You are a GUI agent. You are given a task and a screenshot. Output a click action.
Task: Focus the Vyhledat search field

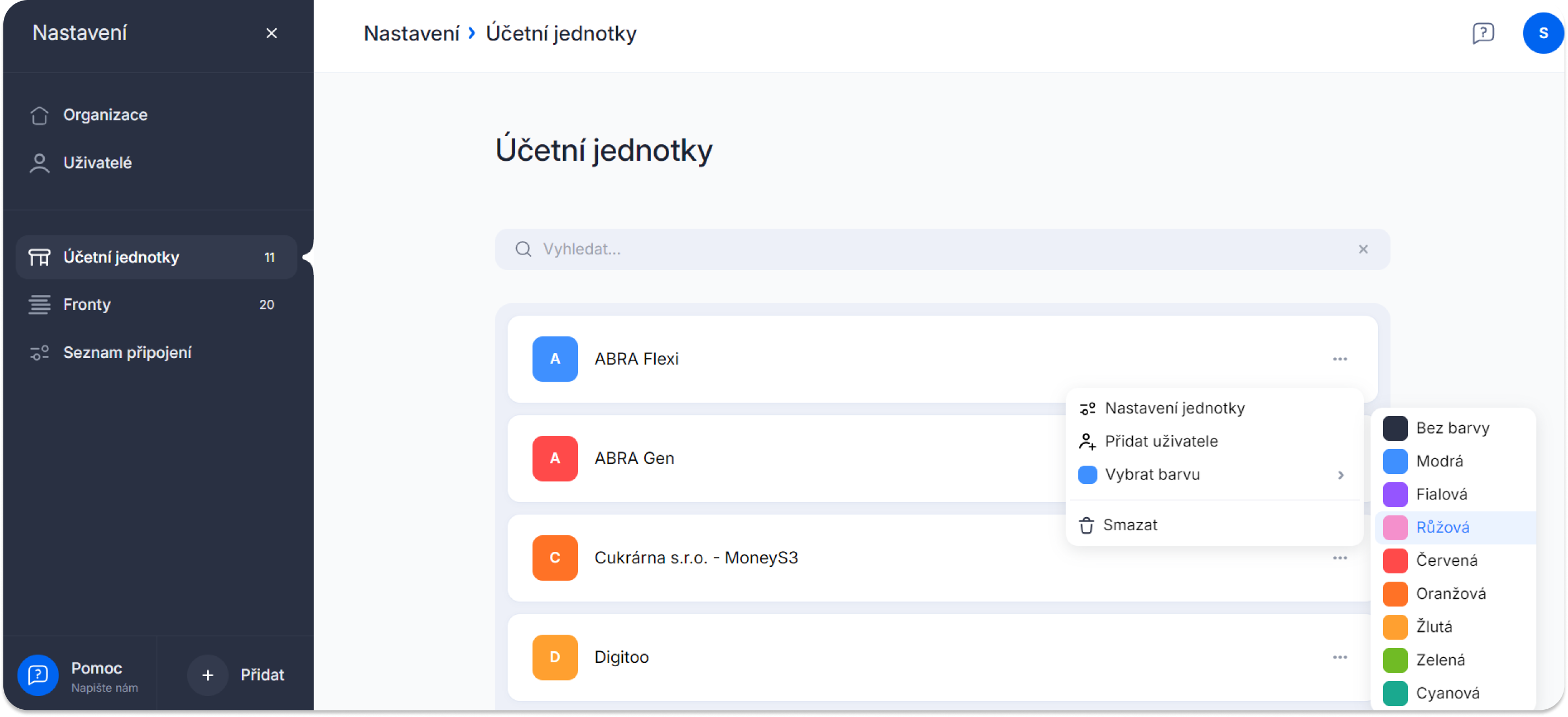point(942,249)
